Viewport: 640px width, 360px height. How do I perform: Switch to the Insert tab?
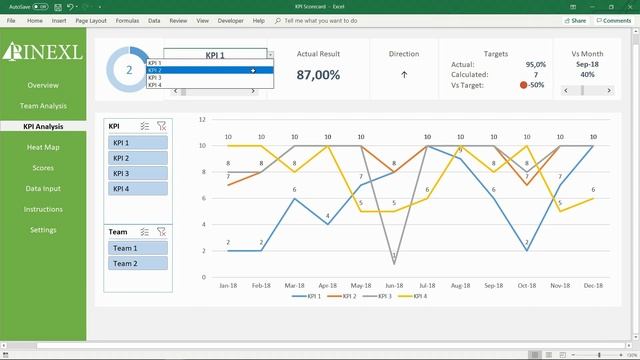pyautogui.click(x=59, y=20)
